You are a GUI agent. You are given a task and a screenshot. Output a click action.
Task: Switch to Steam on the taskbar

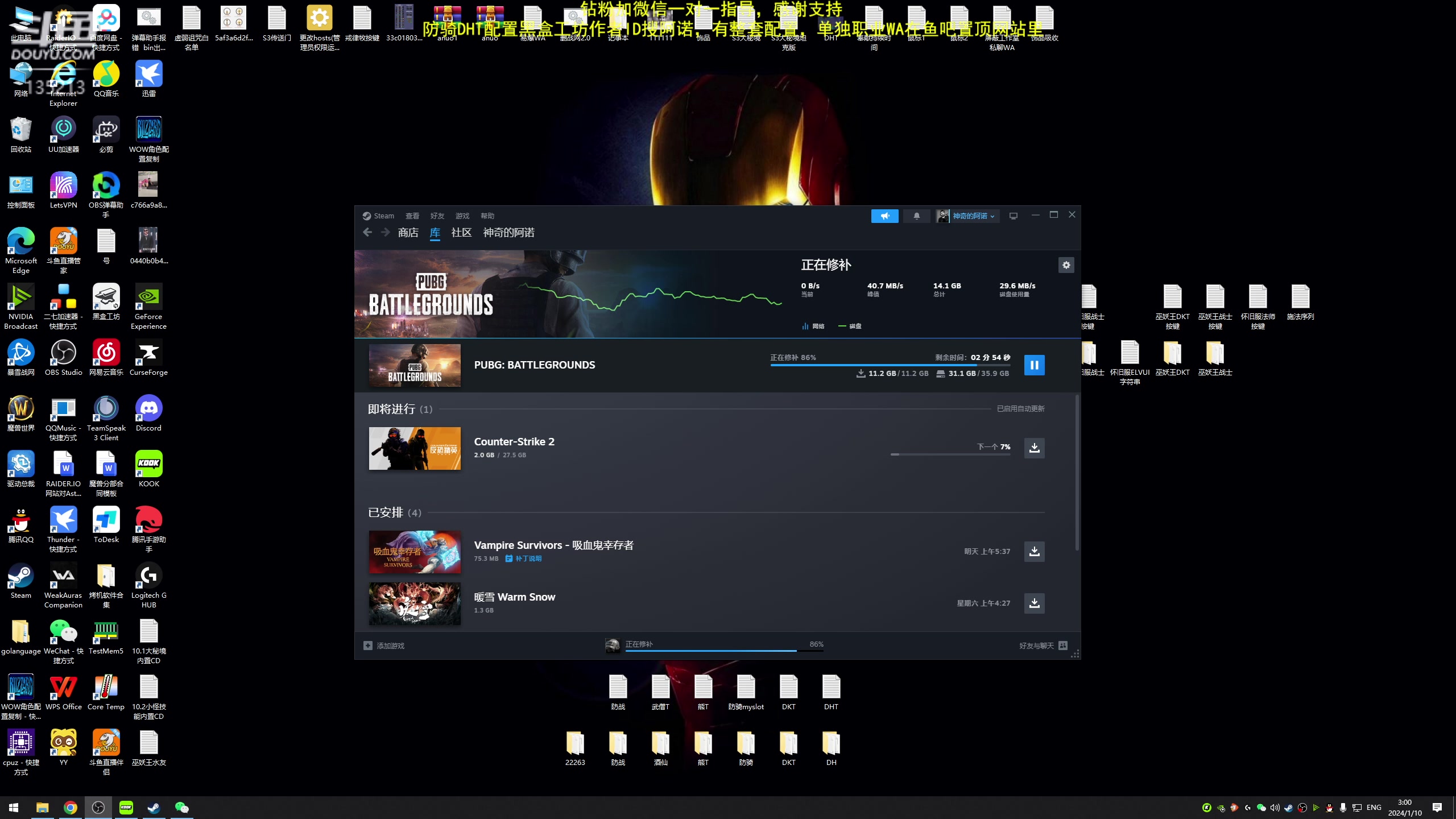[x=154, y=808]
